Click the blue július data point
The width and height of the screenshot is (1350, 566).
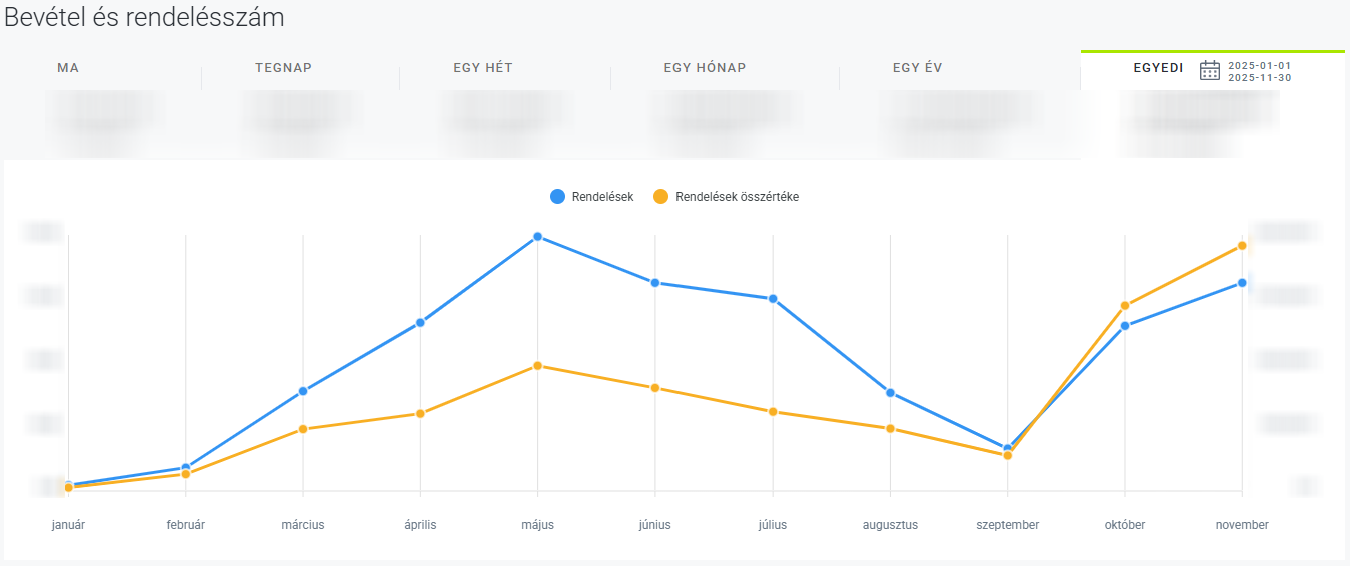(773, 299)
